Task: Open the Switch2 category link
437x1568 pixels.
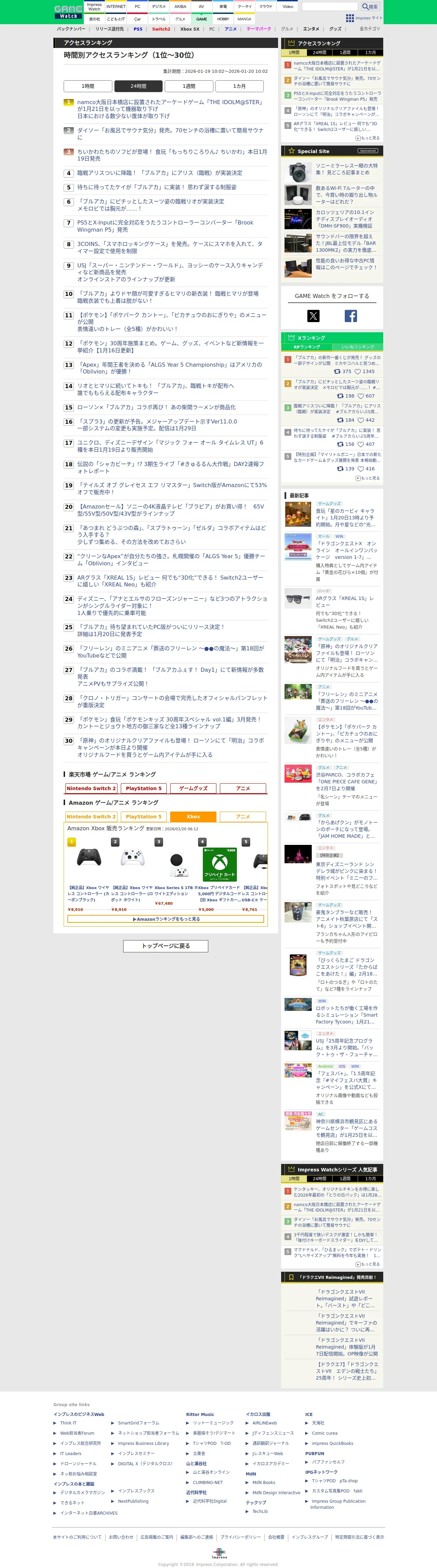Action: point(162,29)
